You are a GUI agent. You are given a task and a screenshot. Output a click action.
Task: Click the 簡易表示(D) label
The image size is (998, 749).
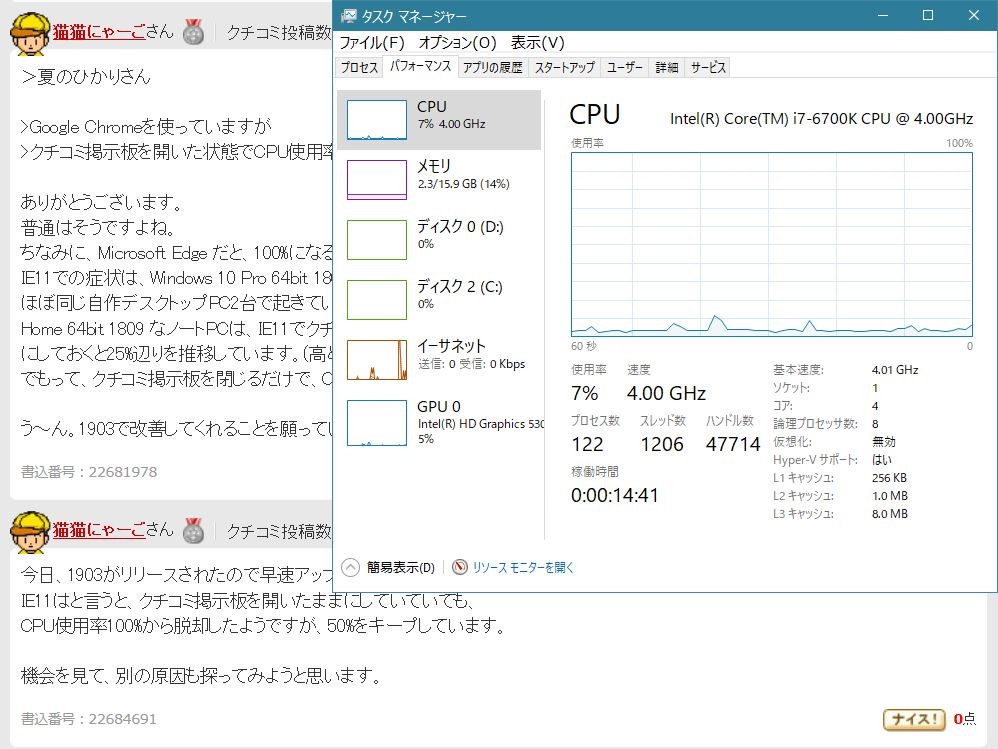400,567
